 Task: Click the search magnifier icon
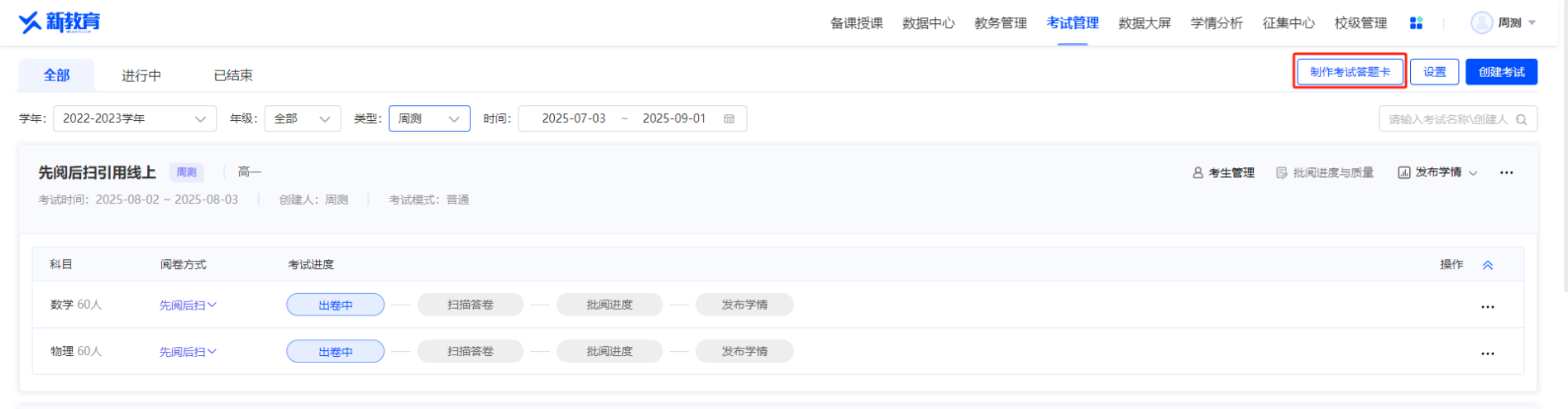1521,119
